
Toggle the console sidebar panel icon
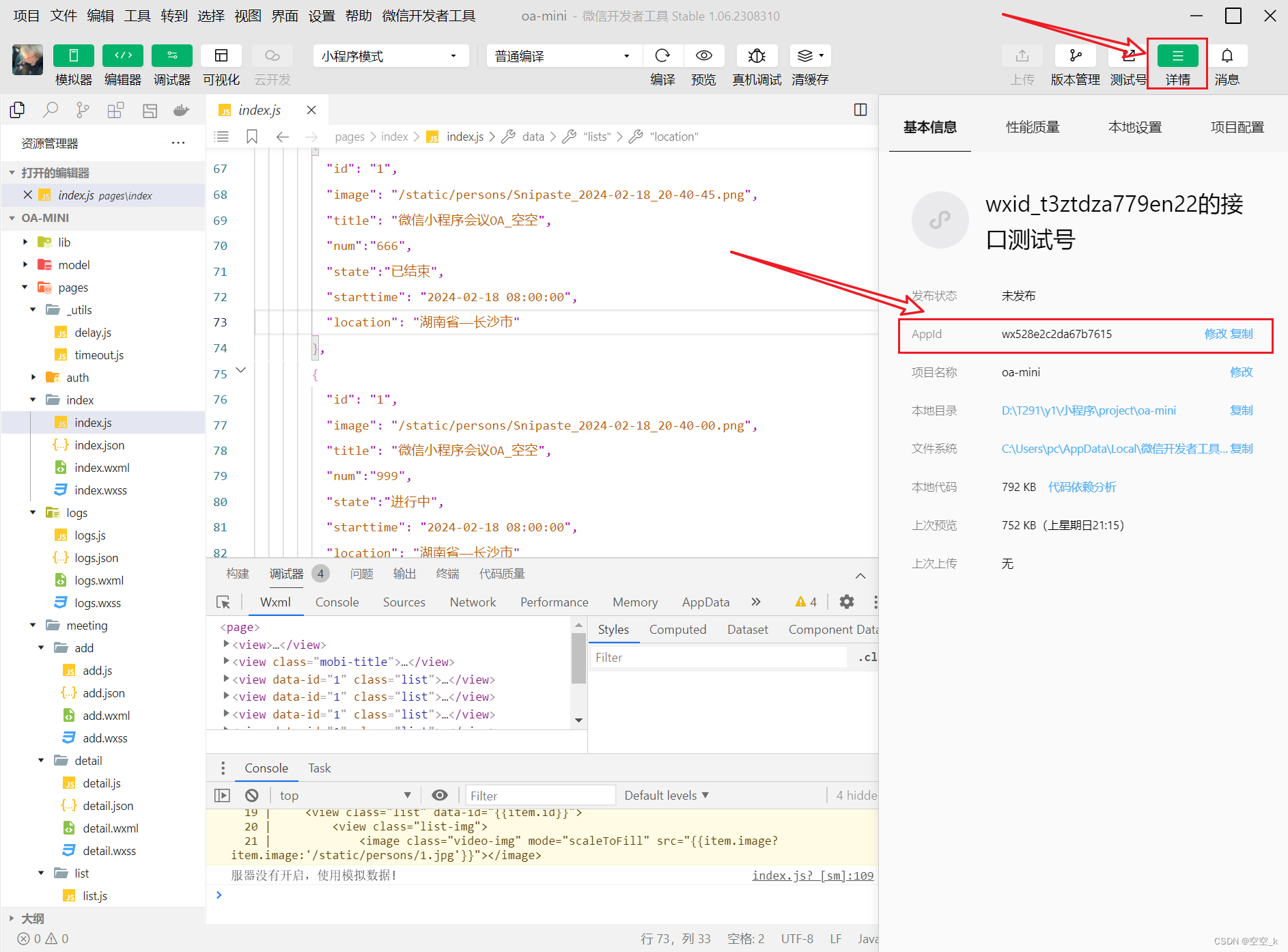(222, 795)
